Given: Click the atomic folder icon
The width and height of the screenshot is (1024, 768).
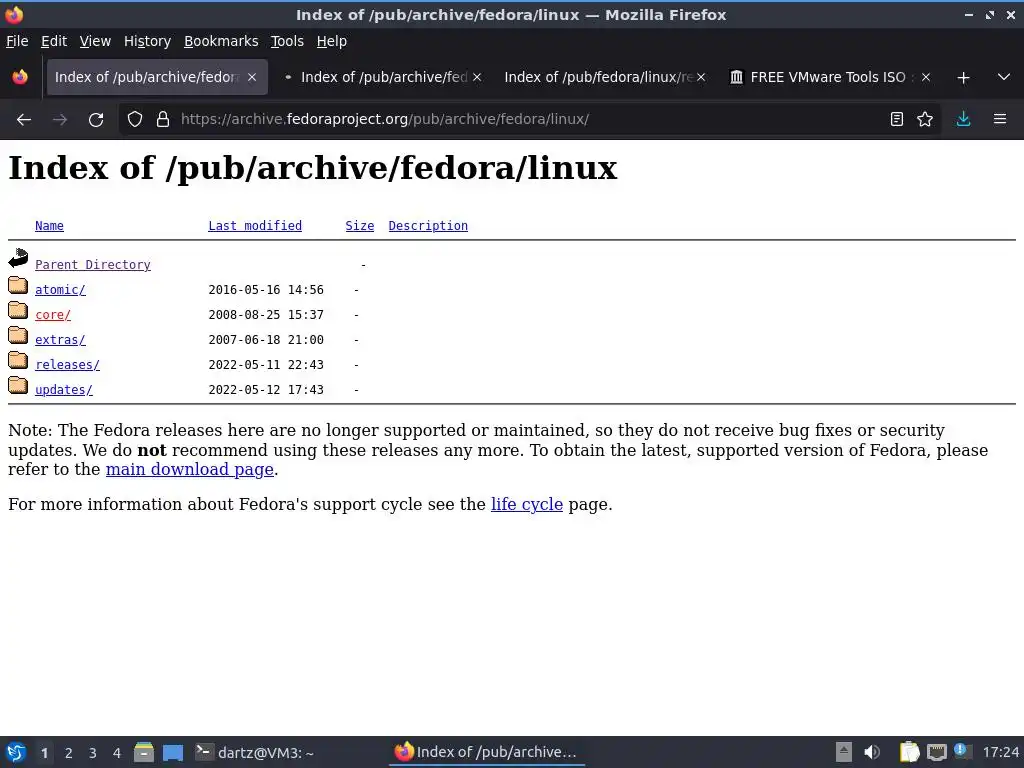Looking at the screenshot, I should (x=18, y=285).
